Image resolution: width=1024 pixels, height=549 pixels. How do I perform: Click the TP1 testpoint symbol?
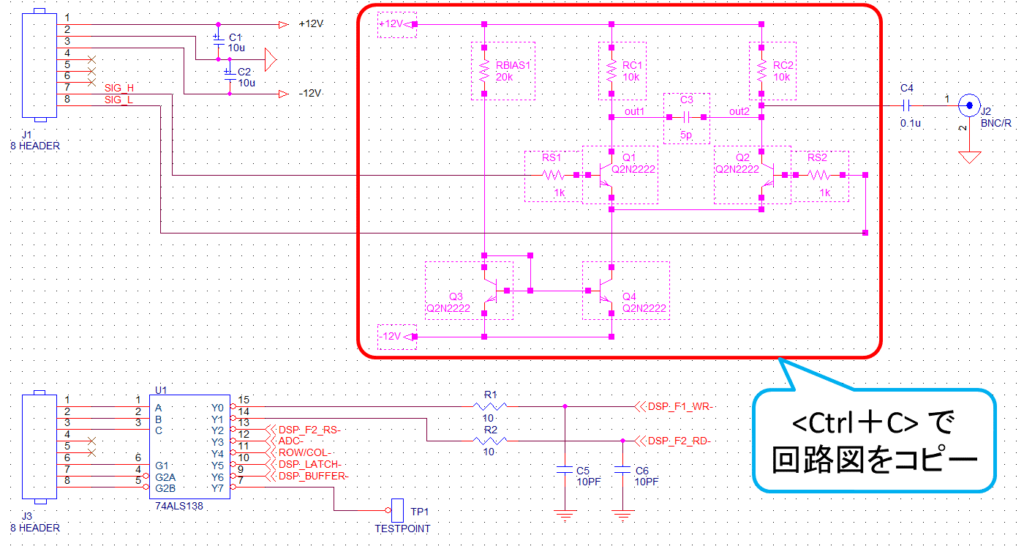tap(397, 508)
